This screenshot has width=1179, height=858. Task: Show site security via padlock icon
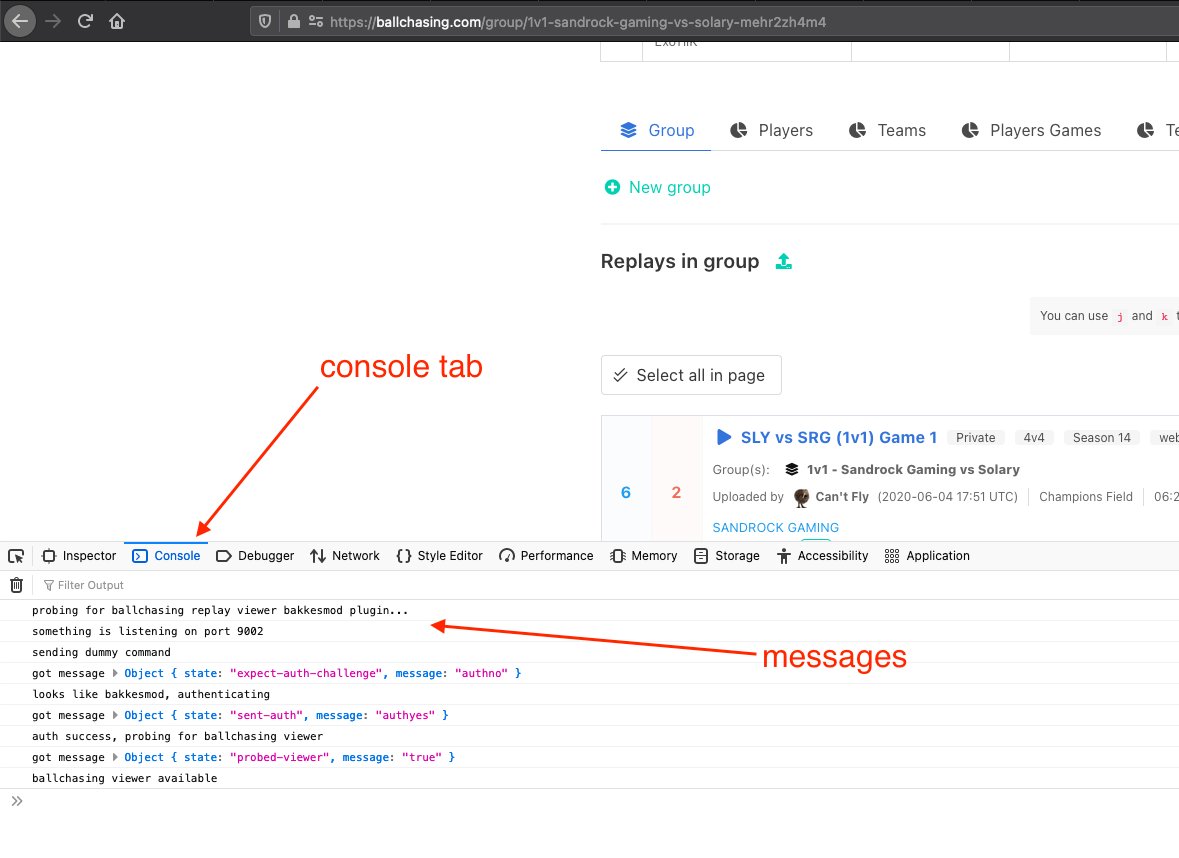pos(294,22)
